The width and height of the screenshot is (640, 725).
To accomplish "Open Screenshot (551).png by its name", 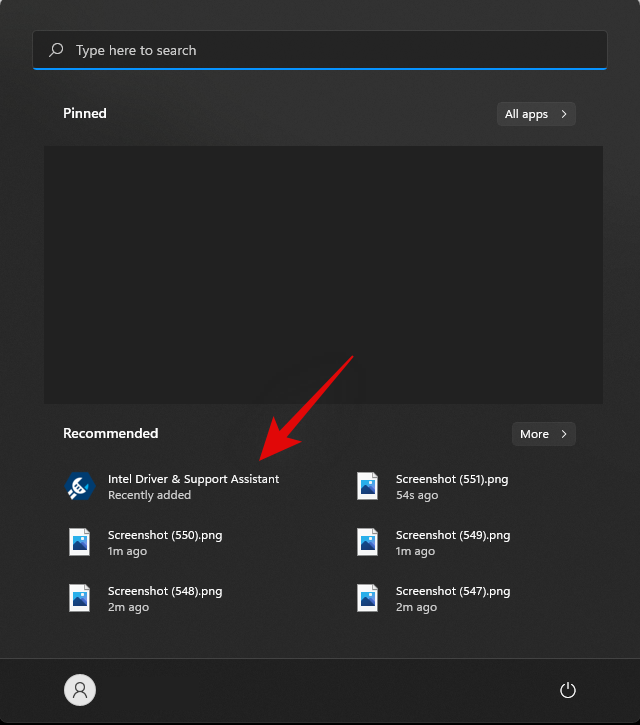I will 452,479.
